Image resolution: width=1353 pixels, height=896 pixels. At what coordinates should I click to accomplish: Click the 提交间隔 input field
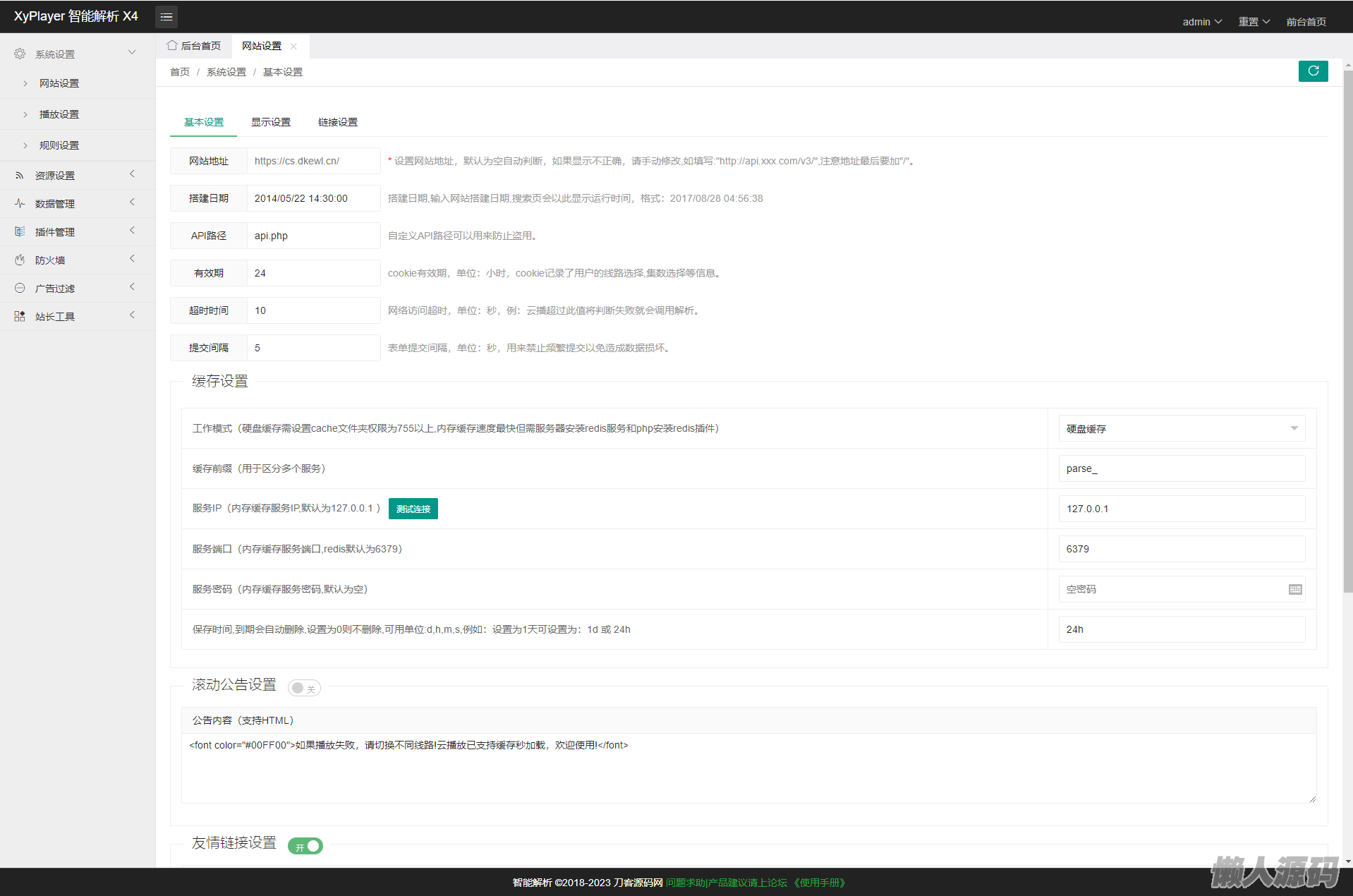tap(314, 348)
